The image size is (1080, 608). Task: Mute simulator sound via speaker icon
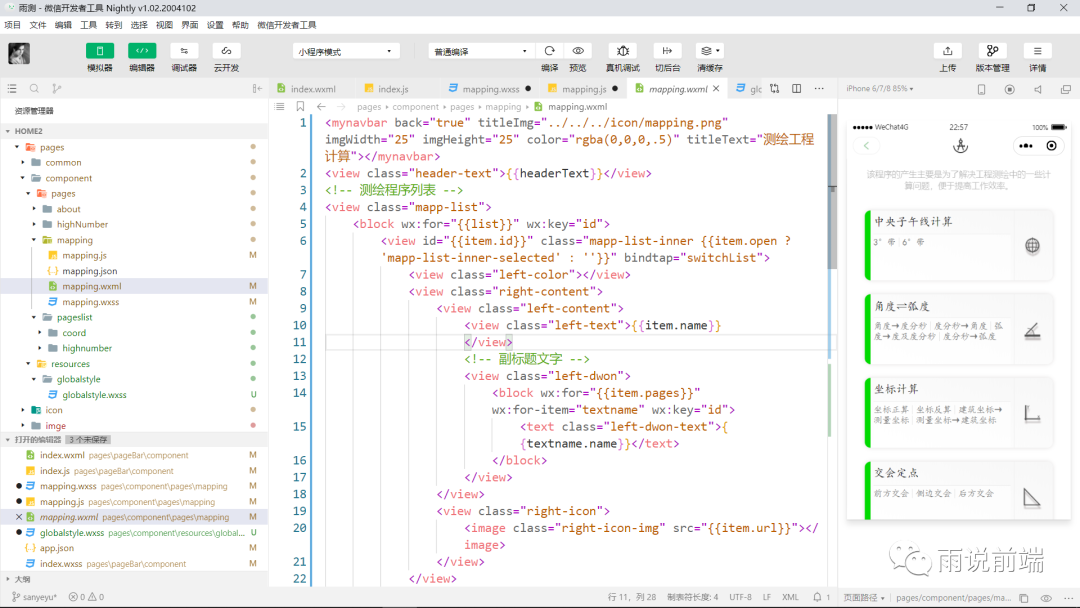pos(1037,89)
